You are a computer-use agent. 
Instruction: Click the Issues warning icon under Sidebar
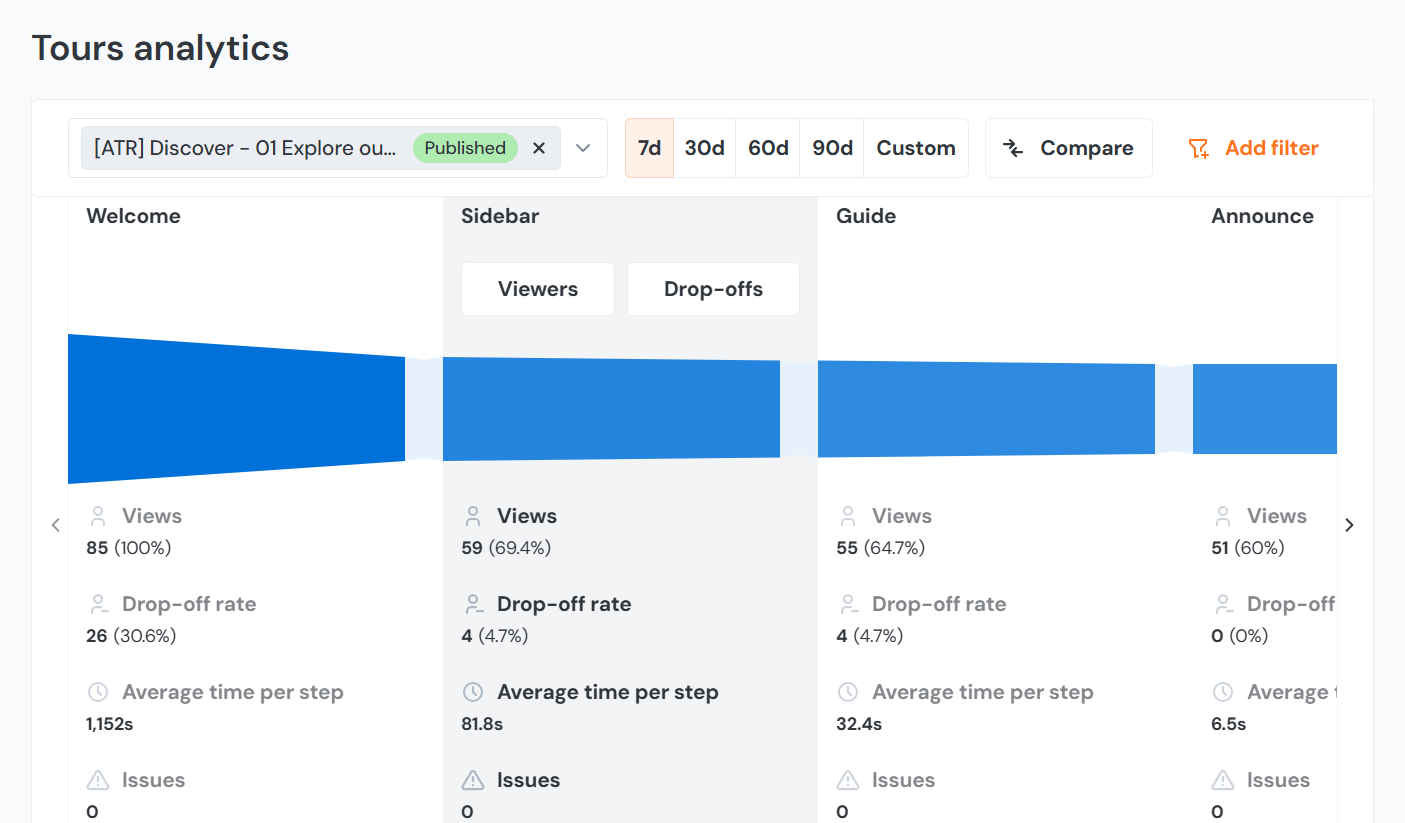[x=473, y=780]
